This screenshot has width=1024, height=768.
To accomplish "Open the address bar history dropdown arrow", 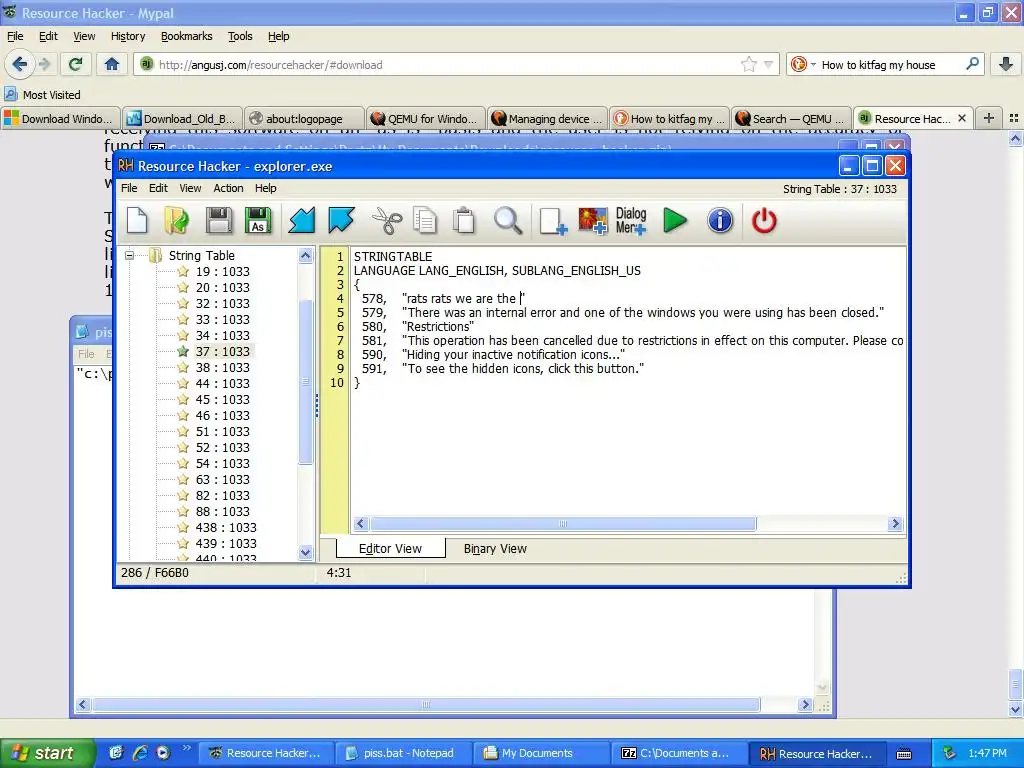I will [x=769, y=65].
